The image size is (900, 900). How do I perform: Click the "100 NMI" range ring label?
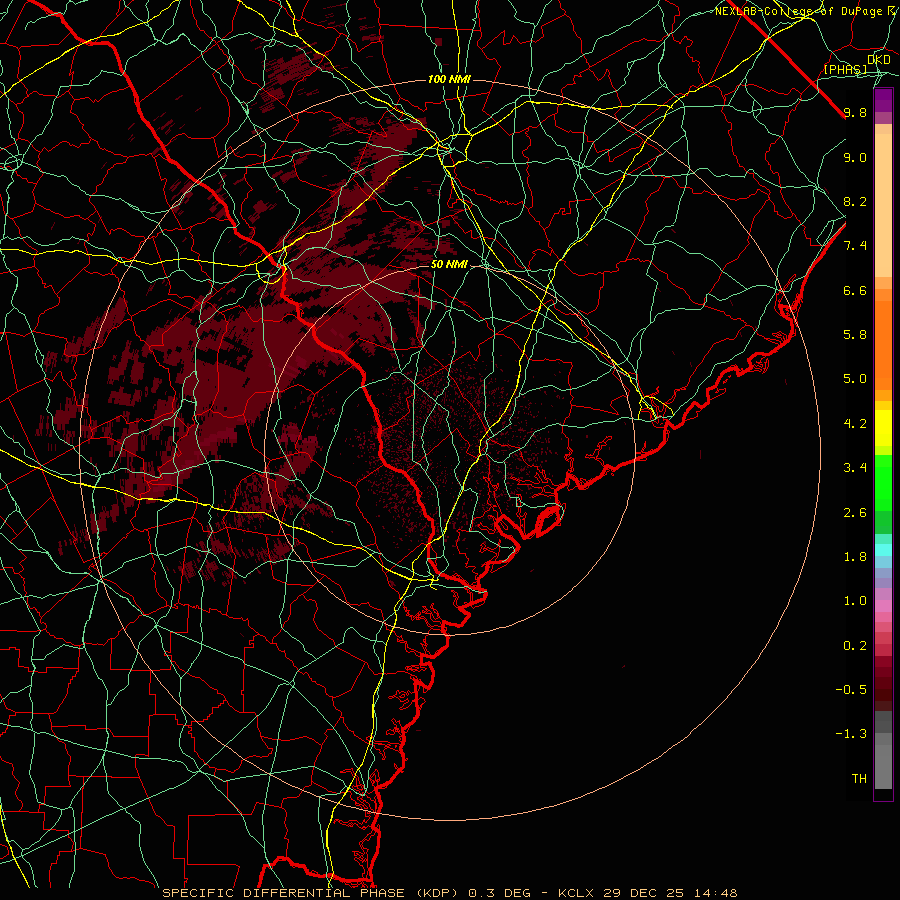click(x=449, y=79)
